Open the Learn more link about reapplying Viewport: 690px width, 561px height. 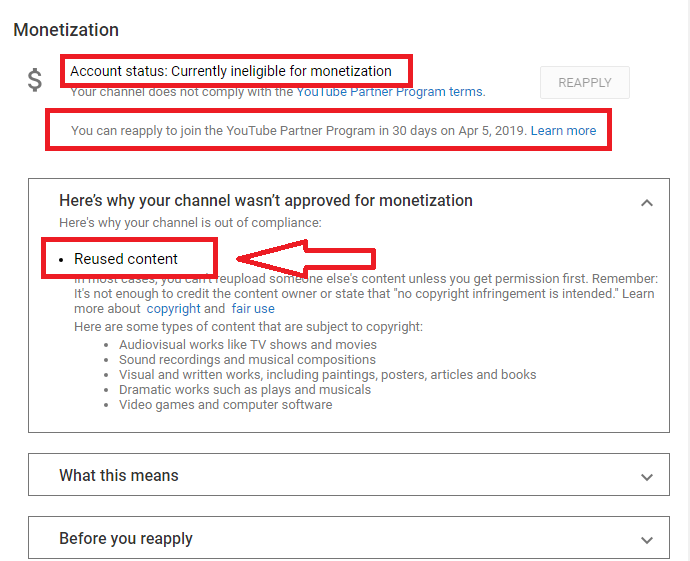[x=563, y=131]
